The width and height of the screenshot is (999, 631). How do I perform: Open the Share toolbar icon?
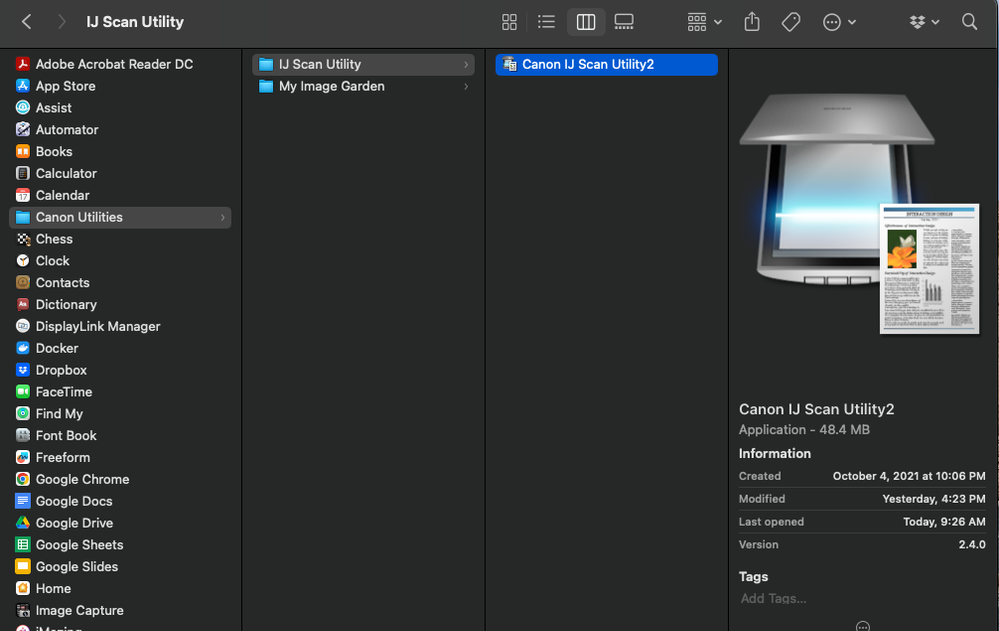click(x=753, y=22)
